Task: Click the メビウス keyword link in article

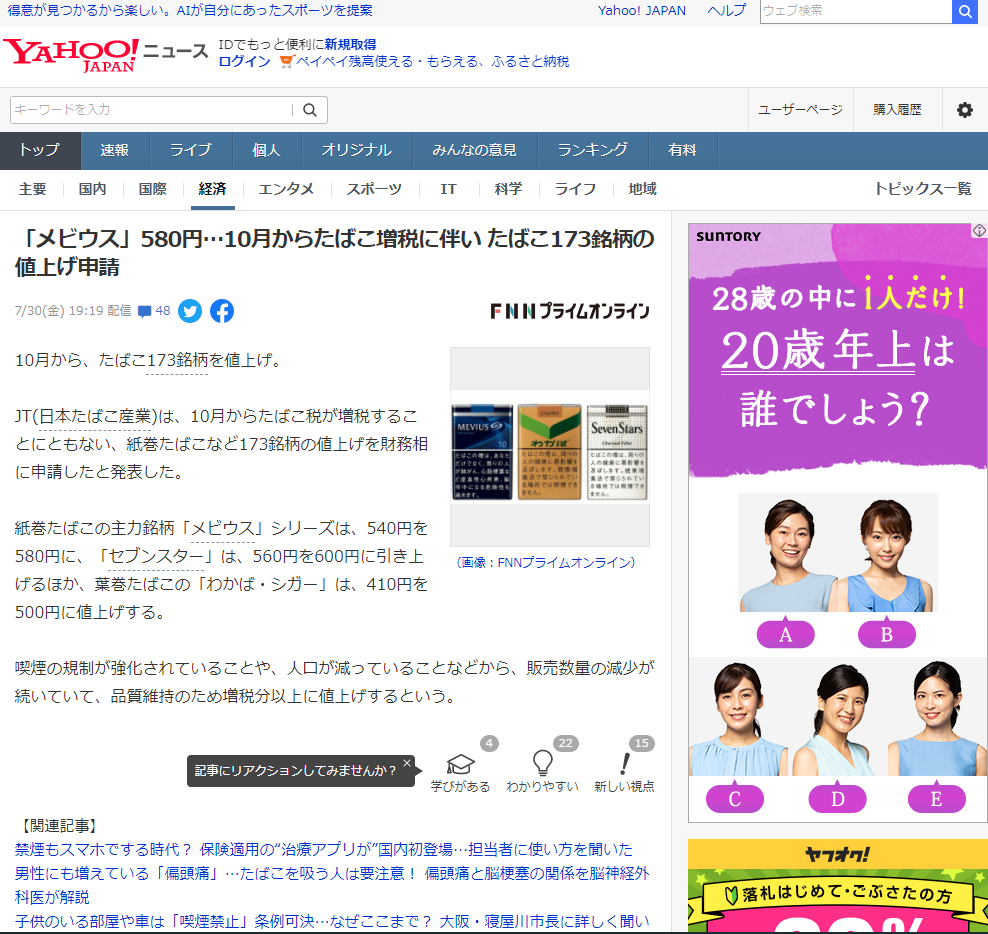Action: [x=222, y=528]
